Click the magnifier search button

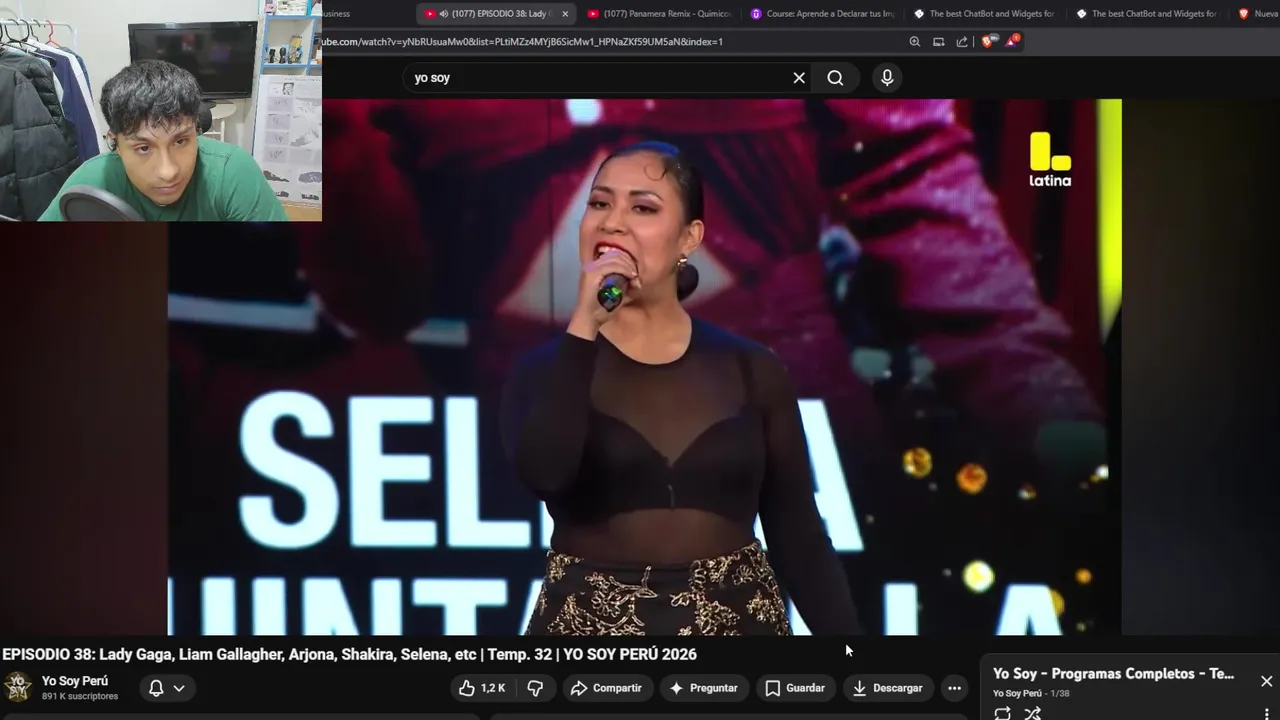pyautogui.click(x=835, y=78)
